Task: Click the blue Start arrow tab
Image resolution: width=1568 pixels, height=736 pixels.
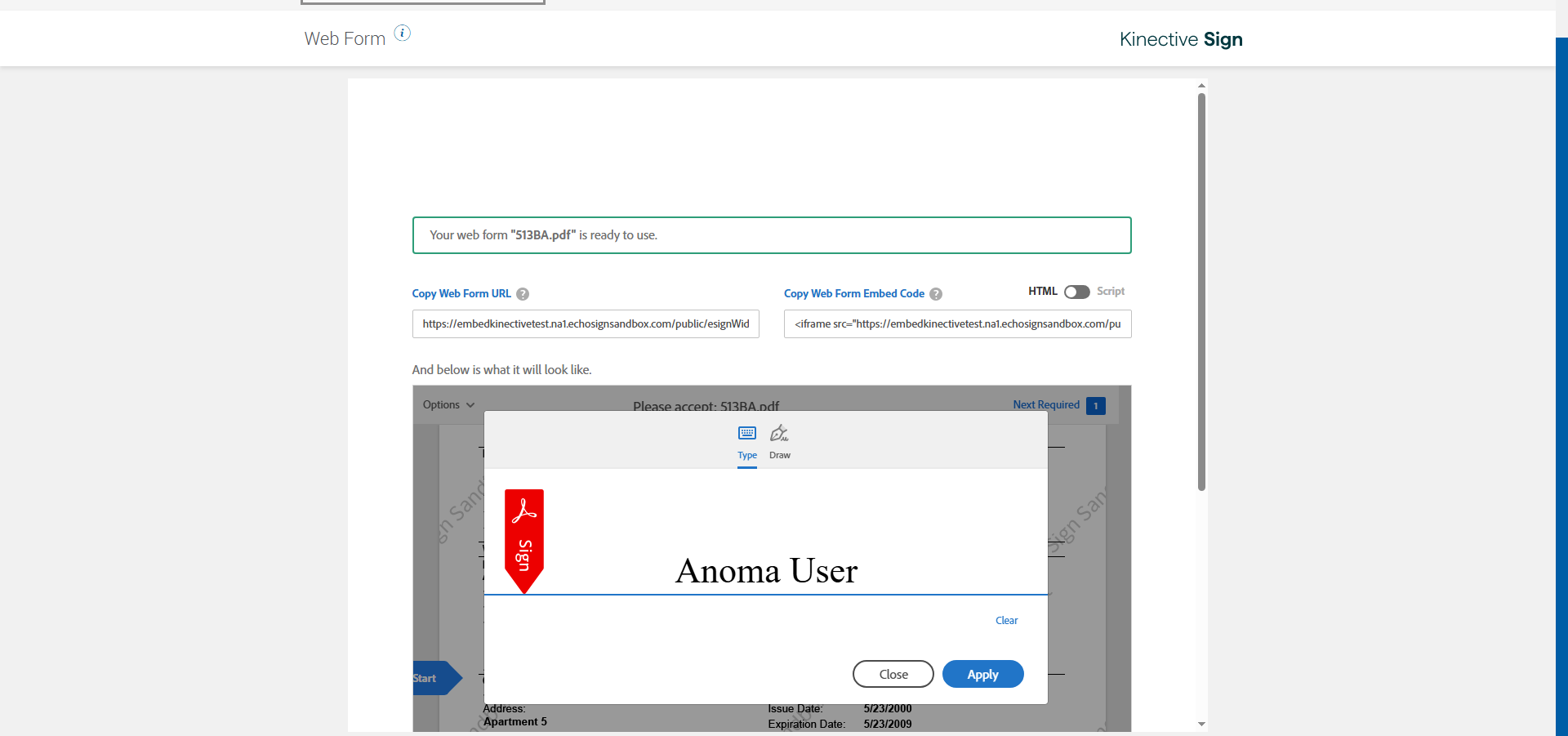Action: coord(437,678)
